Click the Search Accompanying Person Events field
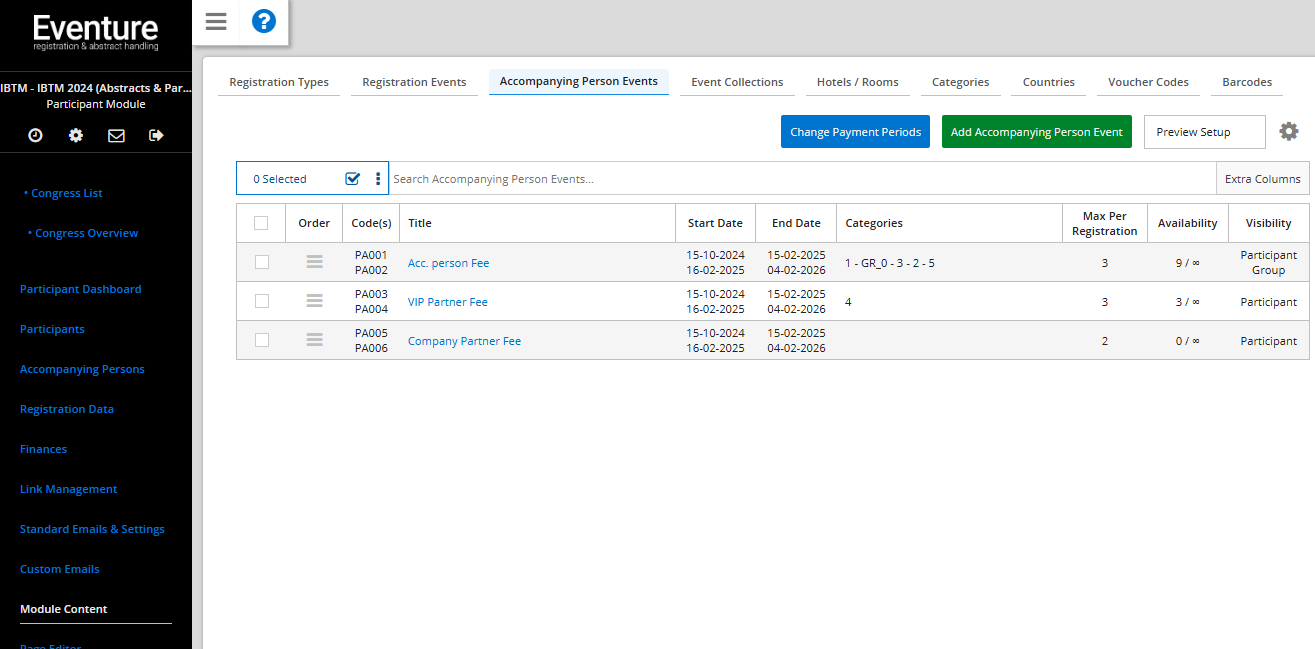 [800, 179]
